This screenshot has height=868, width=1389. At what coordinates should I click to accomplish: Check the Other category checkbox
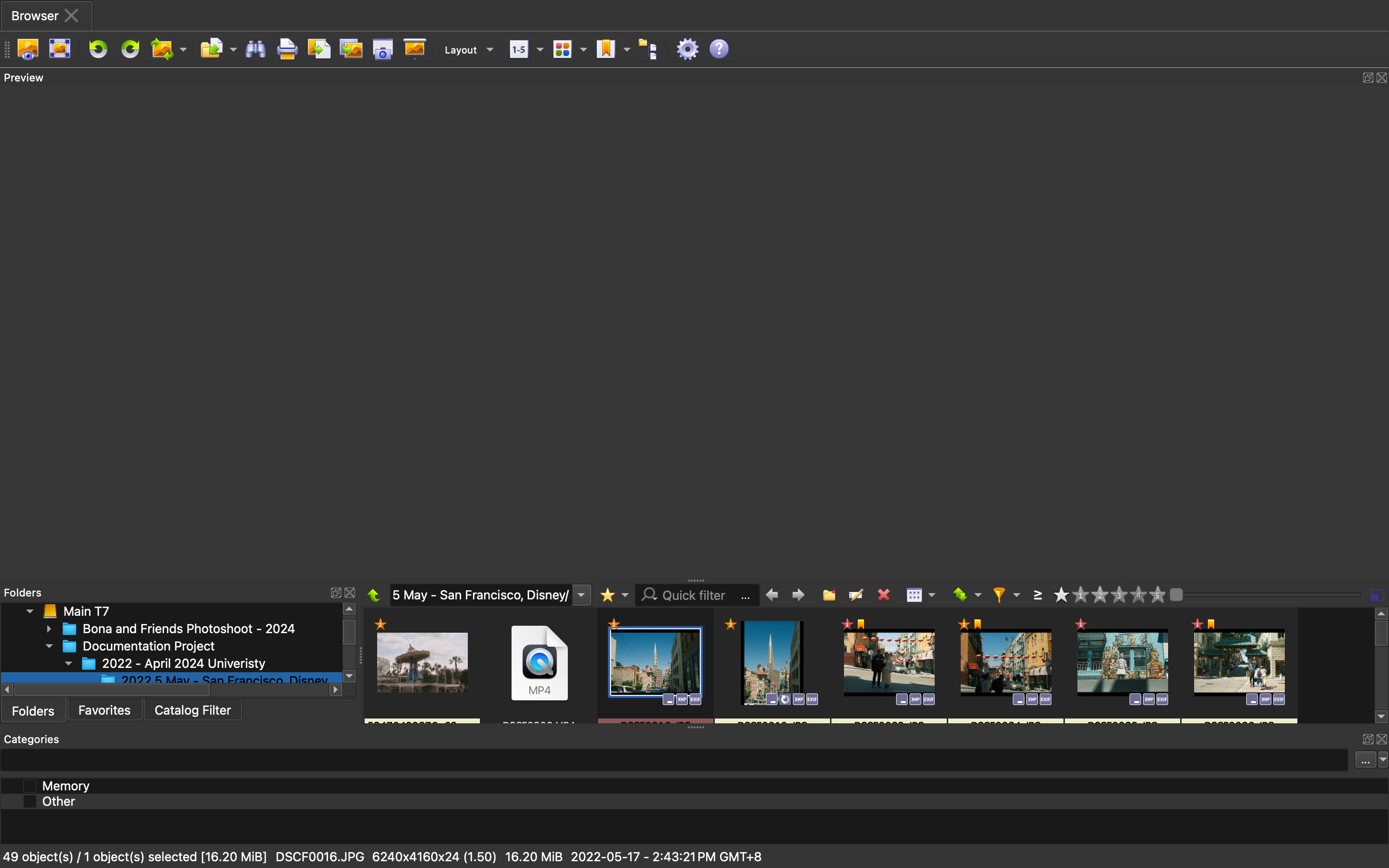coord(30,801)
